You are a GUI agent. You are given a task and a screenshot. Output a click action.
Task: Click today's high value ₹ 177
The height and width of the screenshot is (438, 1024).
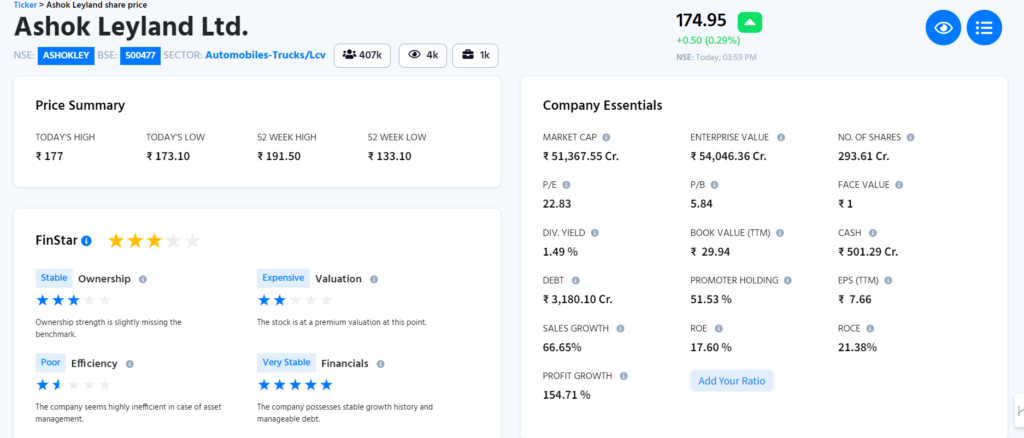(50, 157)
